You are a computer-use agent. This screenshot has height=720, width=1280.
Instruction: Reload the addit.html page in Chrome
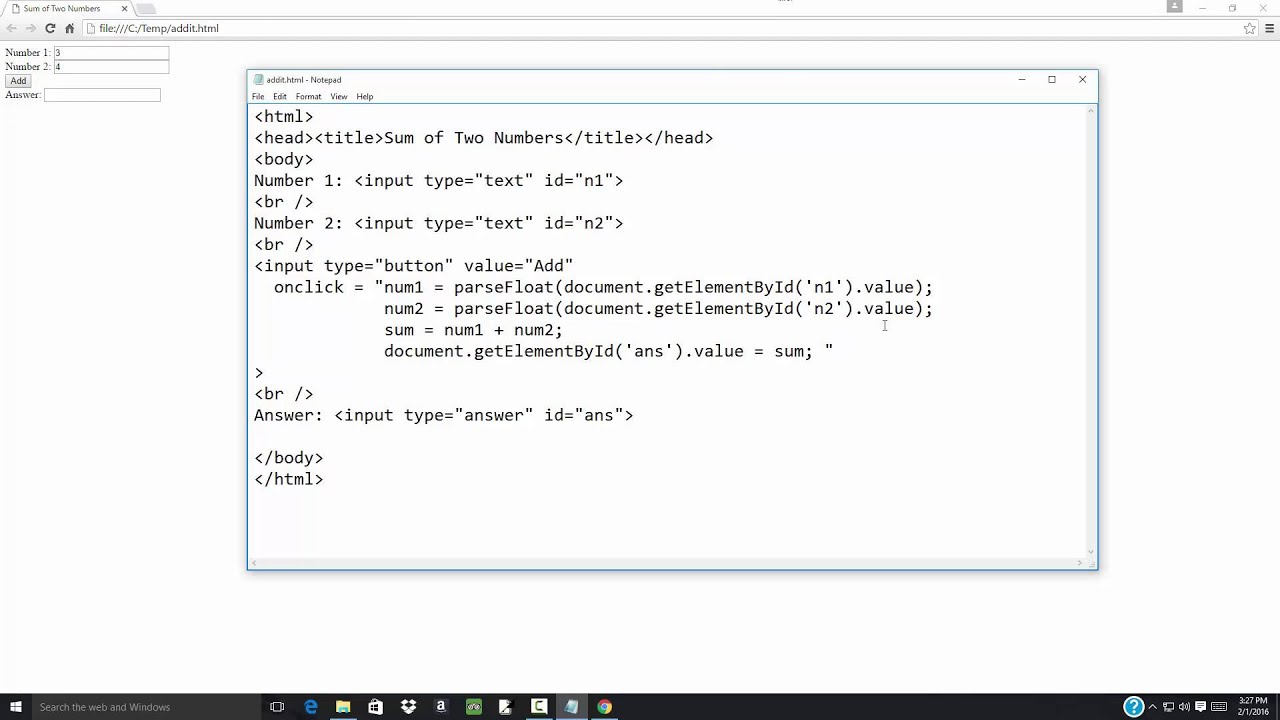tap(50, 28)
